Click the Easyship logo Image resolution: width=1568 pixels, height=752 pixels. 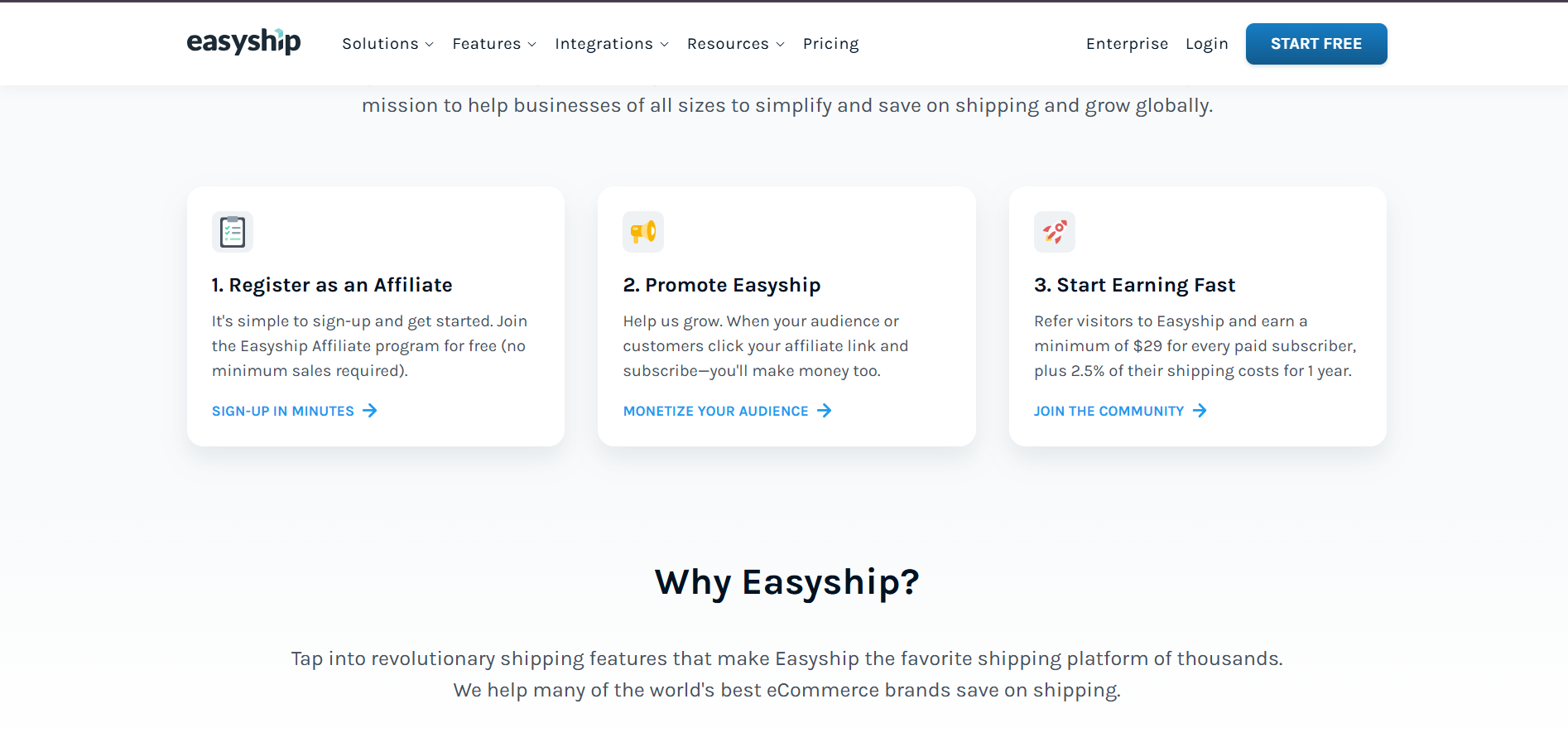243,42
